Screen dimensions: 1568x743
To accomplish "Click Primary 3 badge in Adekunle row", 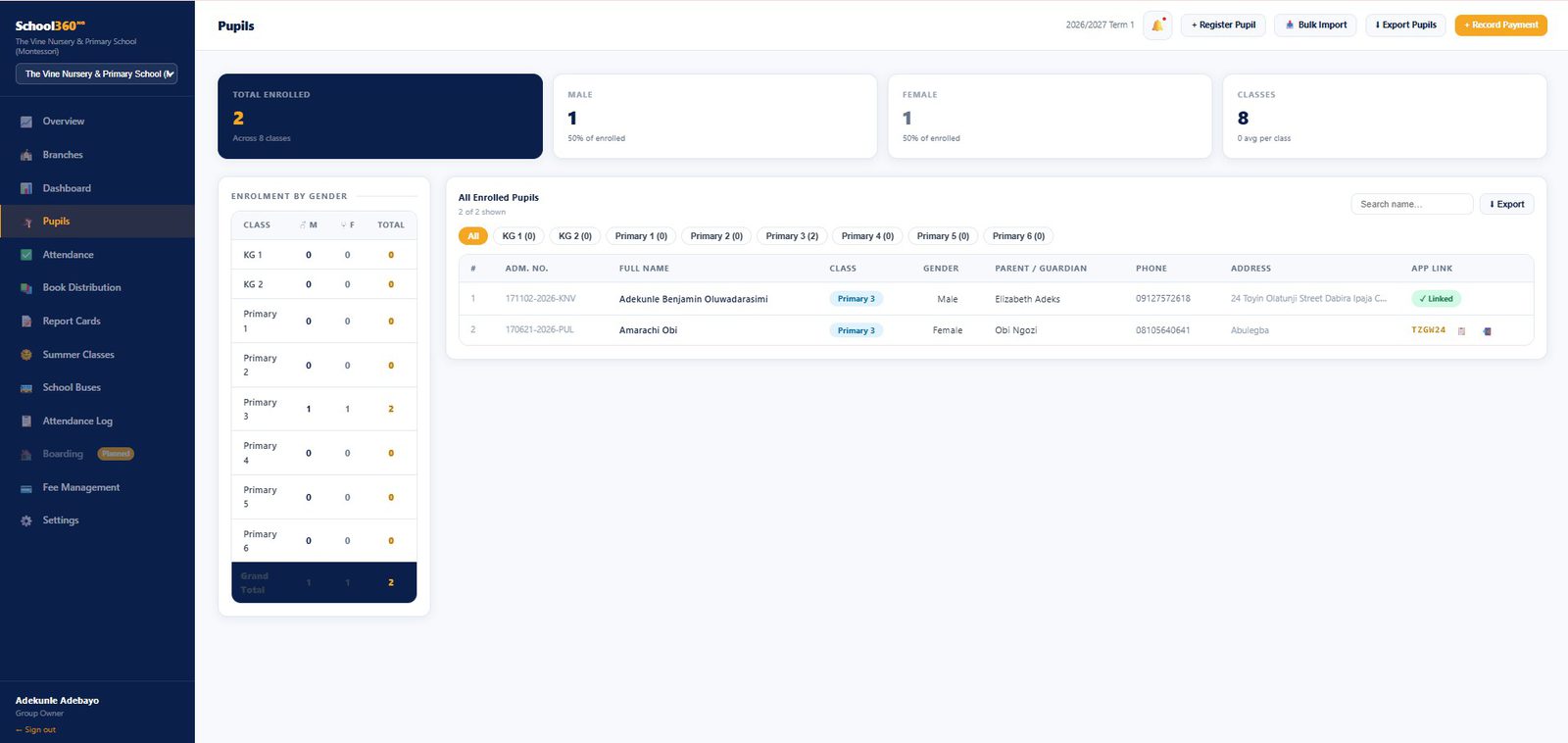I will tap(856, 299).
